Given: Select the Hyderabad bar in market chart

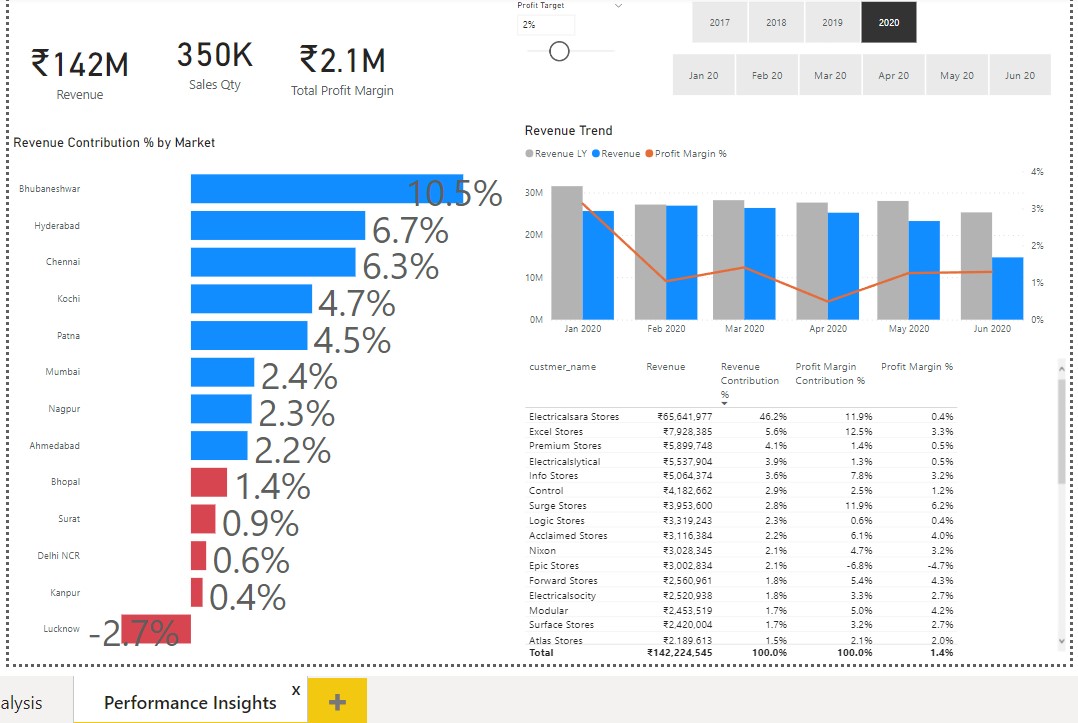Looking at the screenshot, I should 278,225.
